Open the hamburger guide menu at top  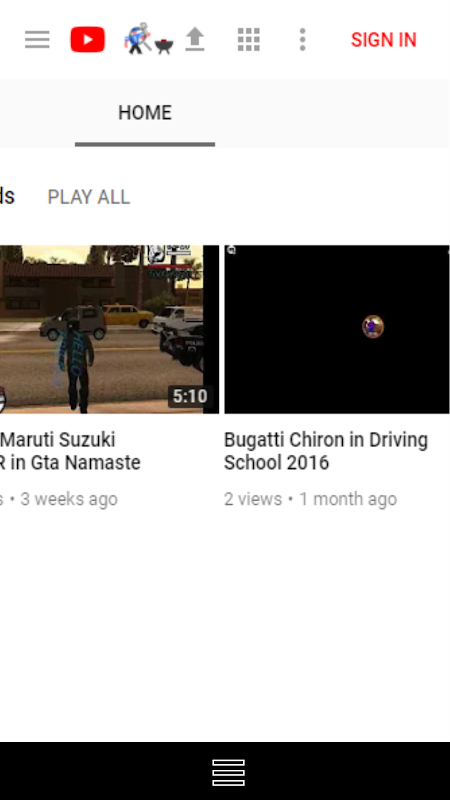click(37, 39)
